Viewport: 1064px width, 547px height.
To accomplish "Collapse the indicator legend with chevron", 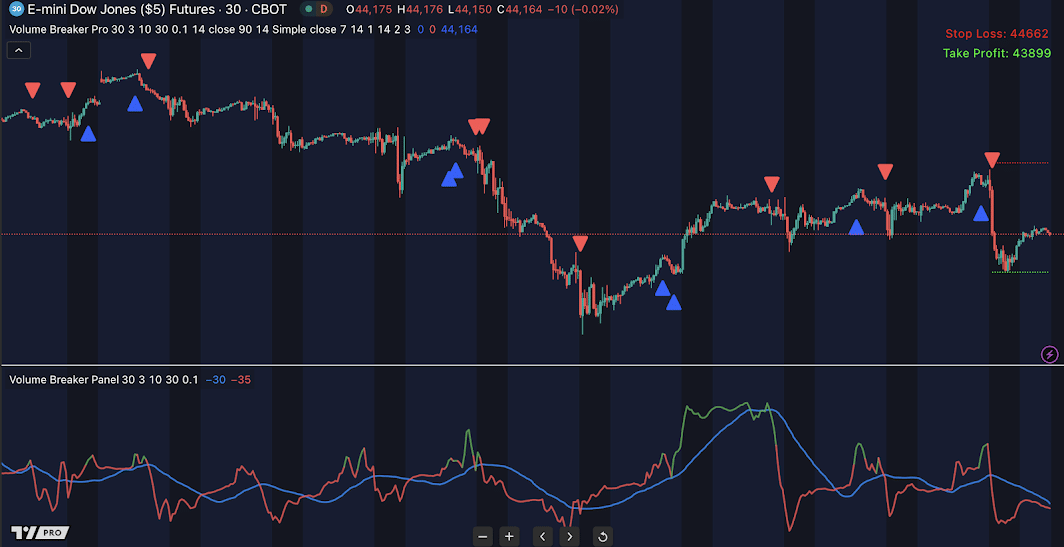I will [x=21, y=49].
